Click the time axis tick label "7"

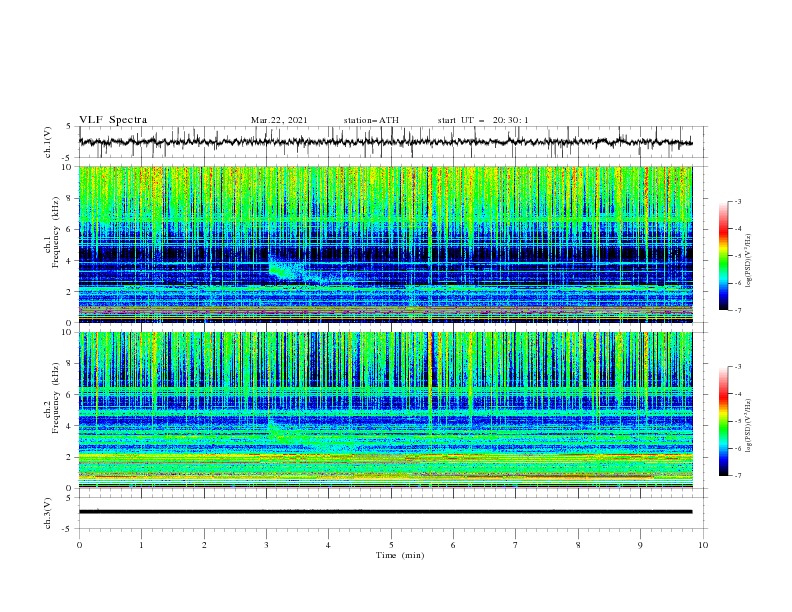click(516, 545)
